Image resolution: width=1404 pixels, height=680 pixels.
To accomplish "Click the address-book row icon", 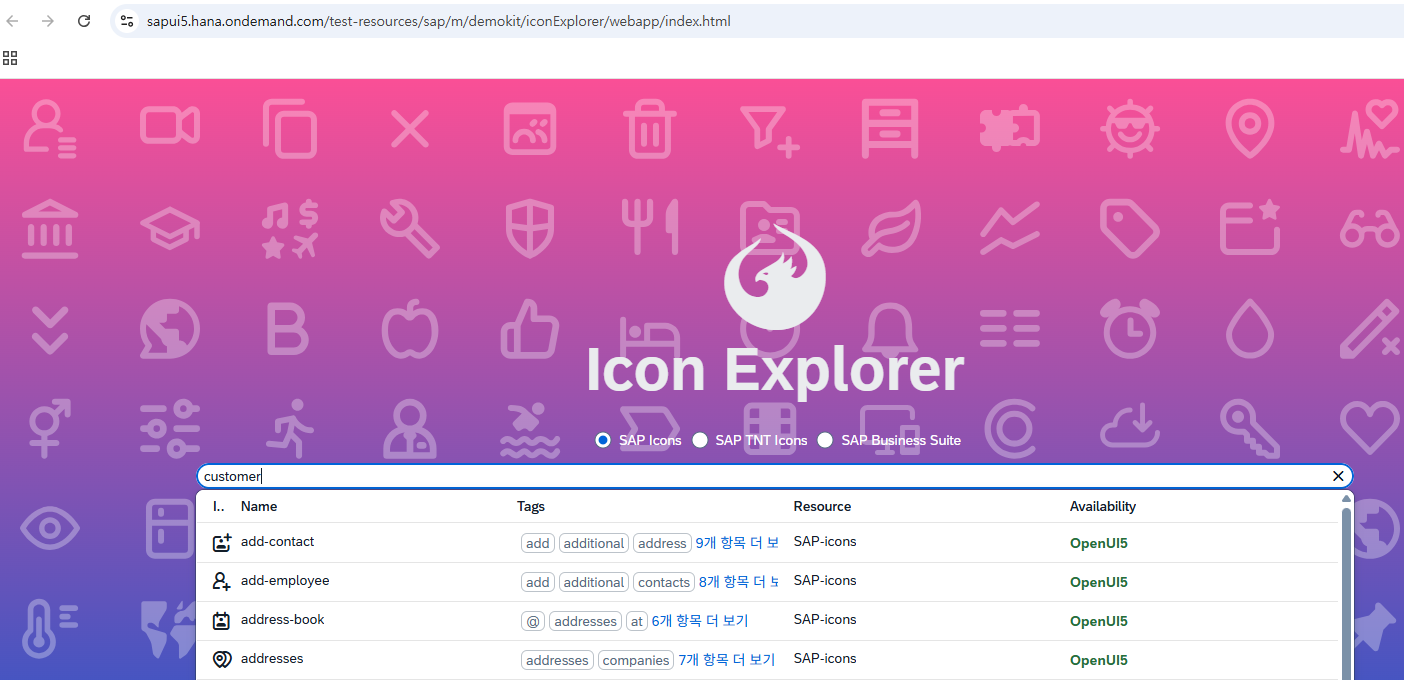I will [222, 621].
